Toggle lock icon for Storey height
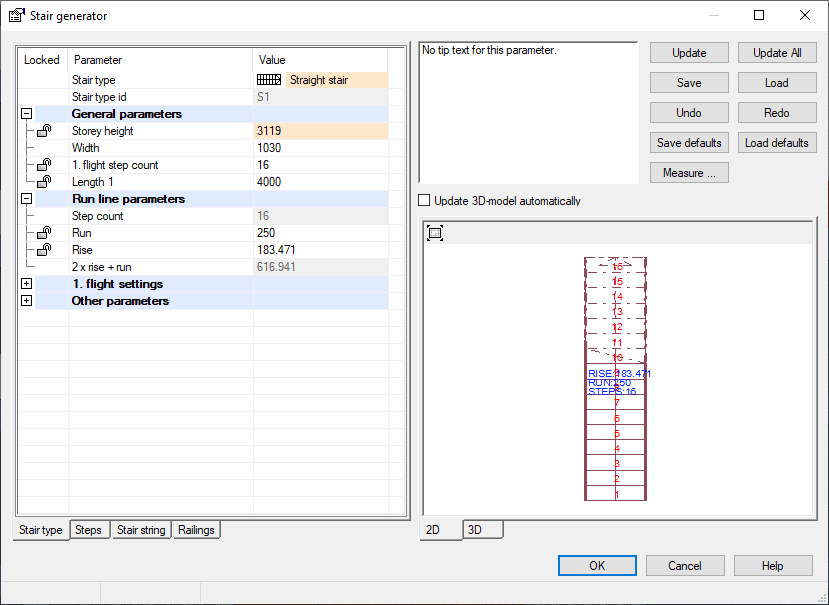Screen dimensions: 829x605 pyautogui.click(x=44, y=131)
